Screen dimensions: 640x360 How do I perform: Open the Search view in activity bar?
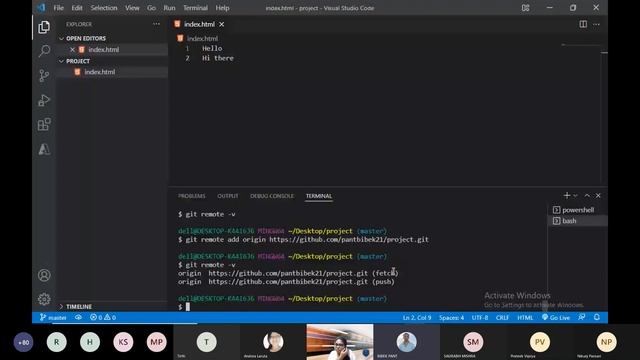click(x=44, y=51)
